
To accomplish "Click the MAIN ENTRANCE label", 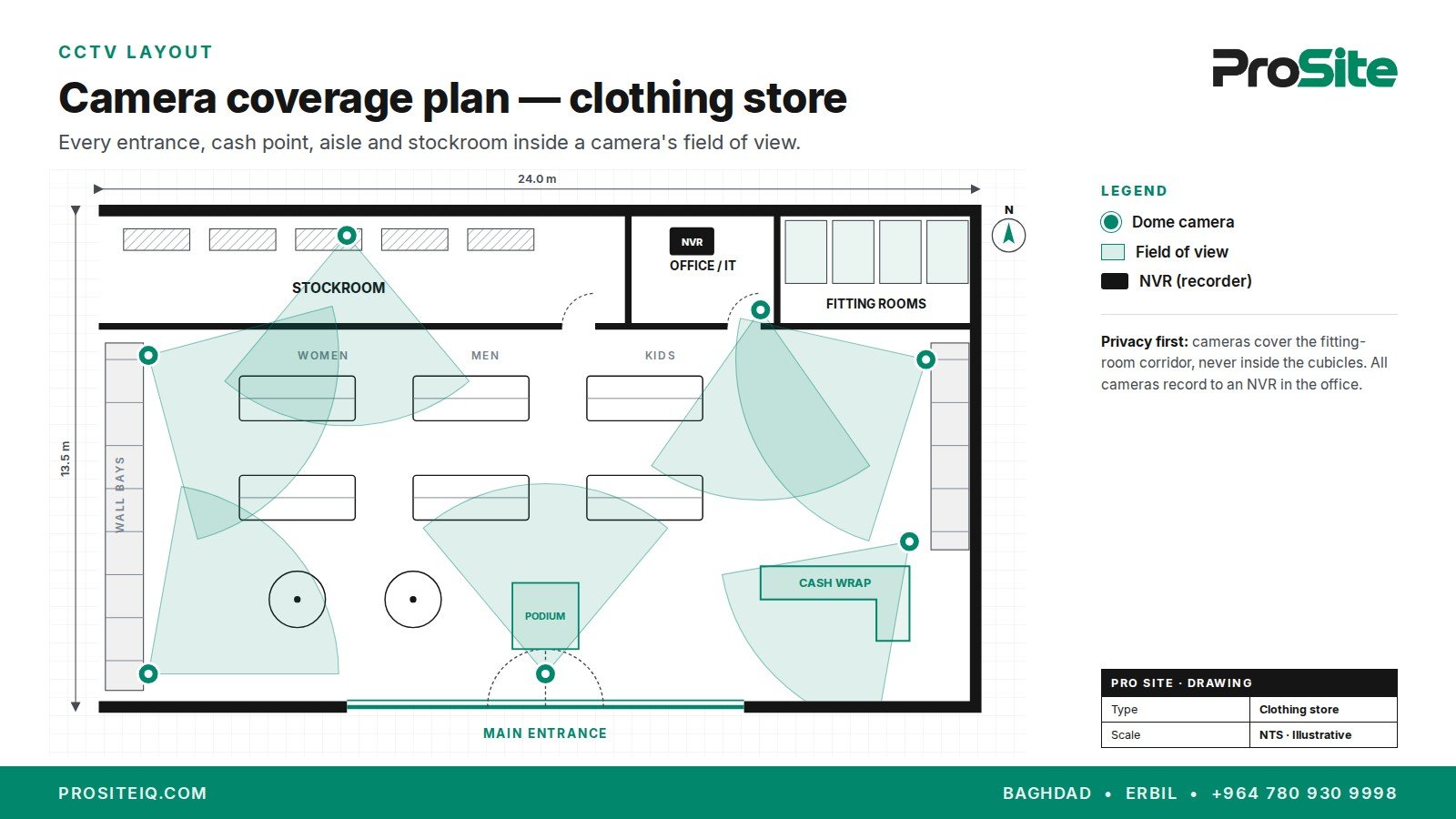I will [x=545, y=733].
